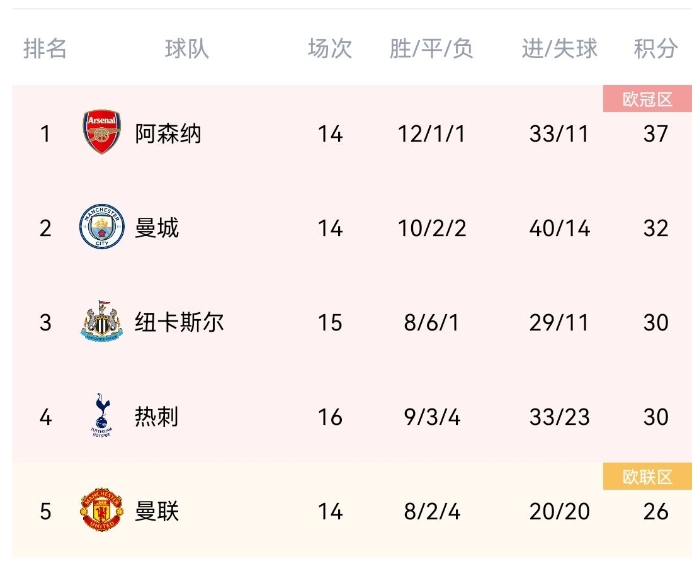Click the Manchester United club crest
The image size is (700, 564).
(x=102, y=510)
